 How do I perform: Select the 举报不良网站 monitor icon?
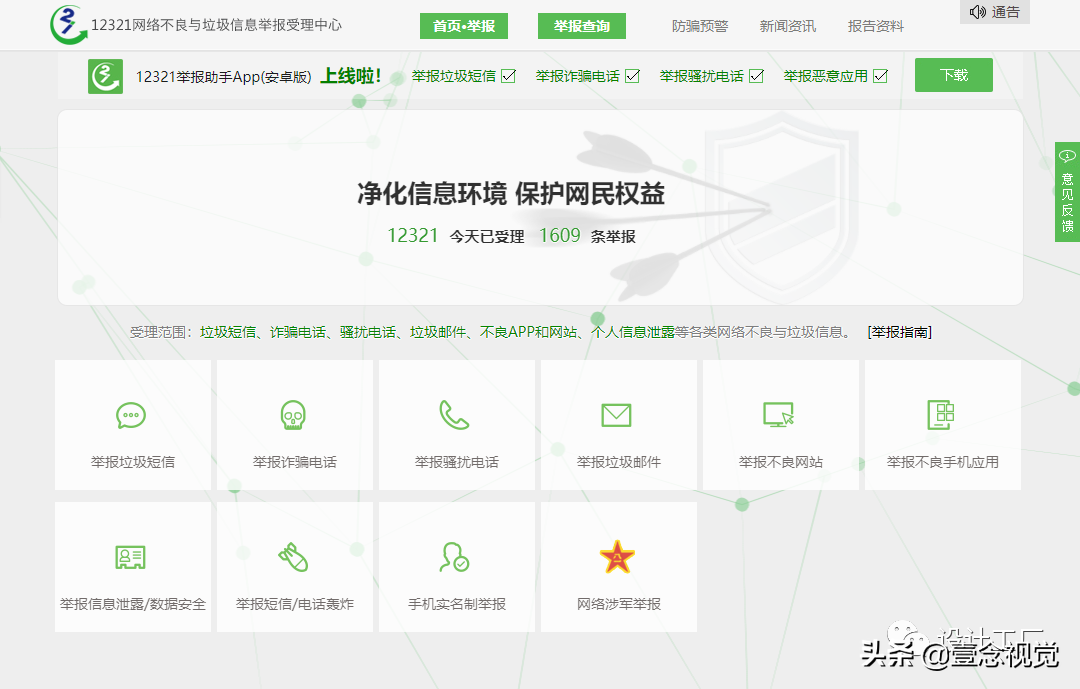(x=780, y=414)
